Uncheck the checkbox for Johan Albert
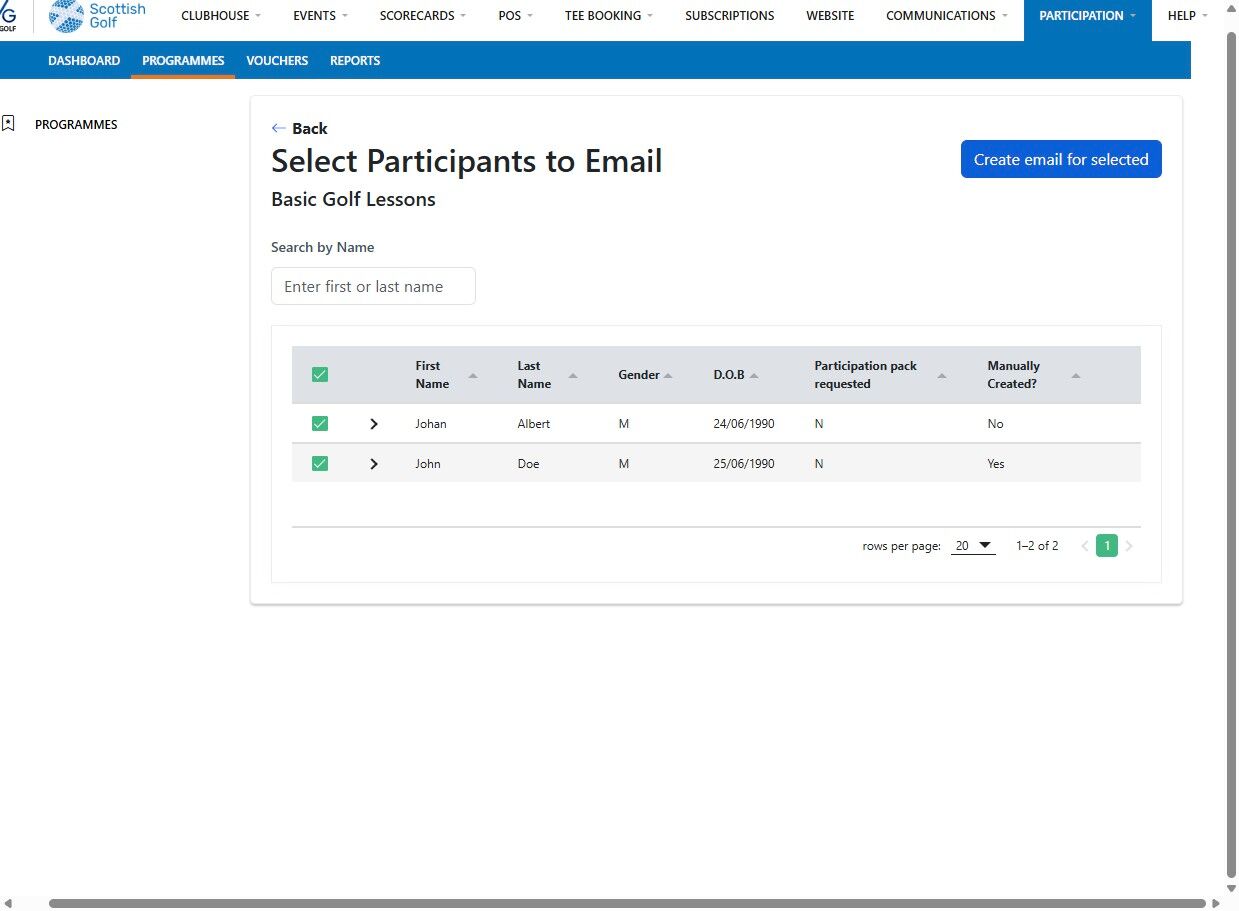Viewport: 1239px width, 911px height. [x=320, y=424]
